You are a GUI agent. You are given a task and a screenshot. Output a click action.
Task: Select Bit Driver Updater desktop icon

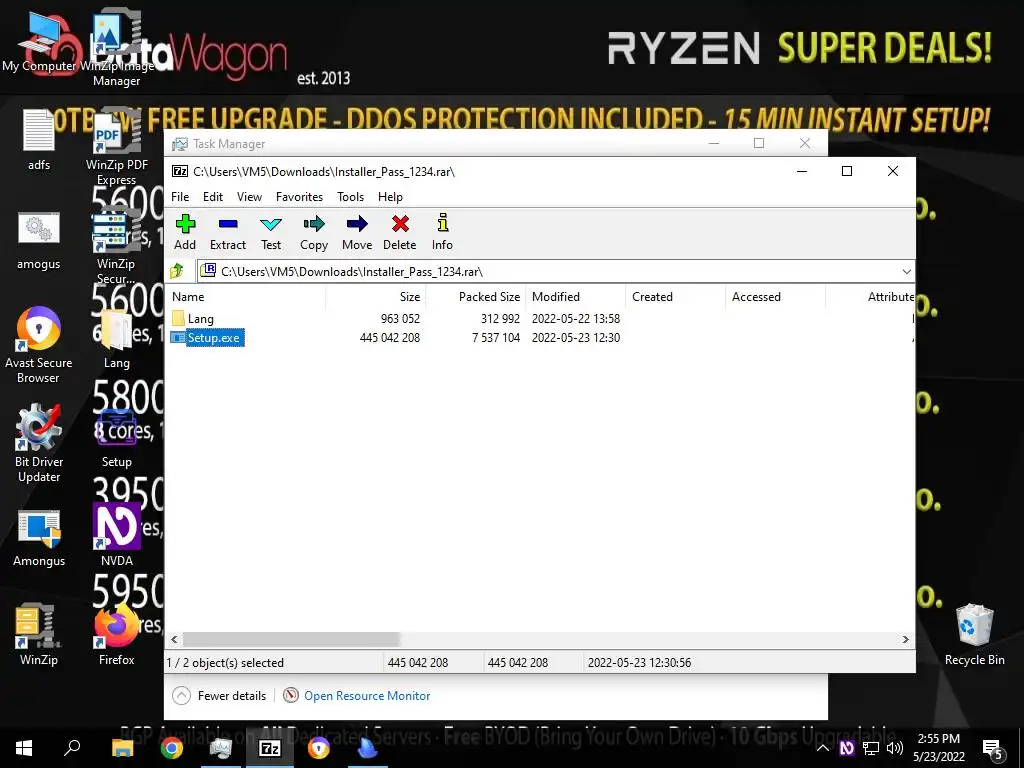[x=39, y=443]
